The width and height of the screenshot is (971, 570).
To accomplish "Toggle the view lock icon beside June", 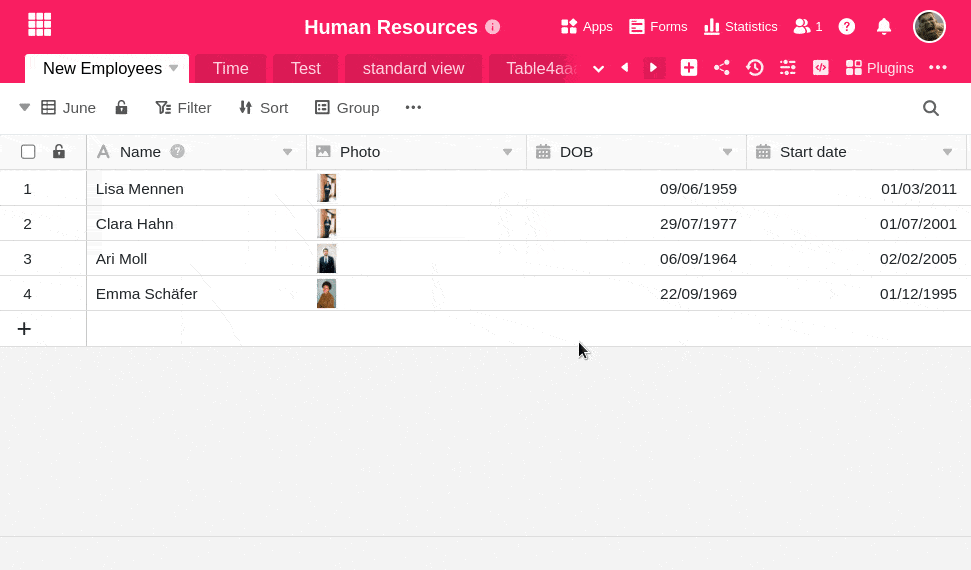I will tap(121, 108).
